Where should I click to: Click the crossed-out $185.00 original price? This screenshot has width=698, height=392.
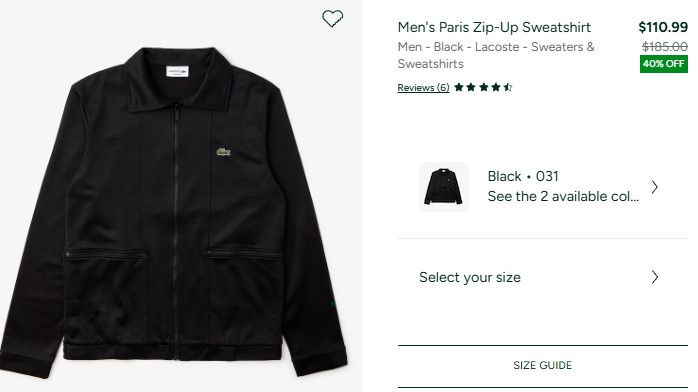click(665, 46)
